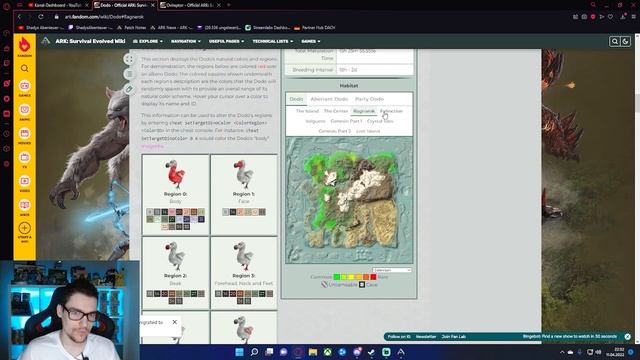Click the browser address bar URL
This screenshot has height=360, width=640.
[x=104, y=17]
